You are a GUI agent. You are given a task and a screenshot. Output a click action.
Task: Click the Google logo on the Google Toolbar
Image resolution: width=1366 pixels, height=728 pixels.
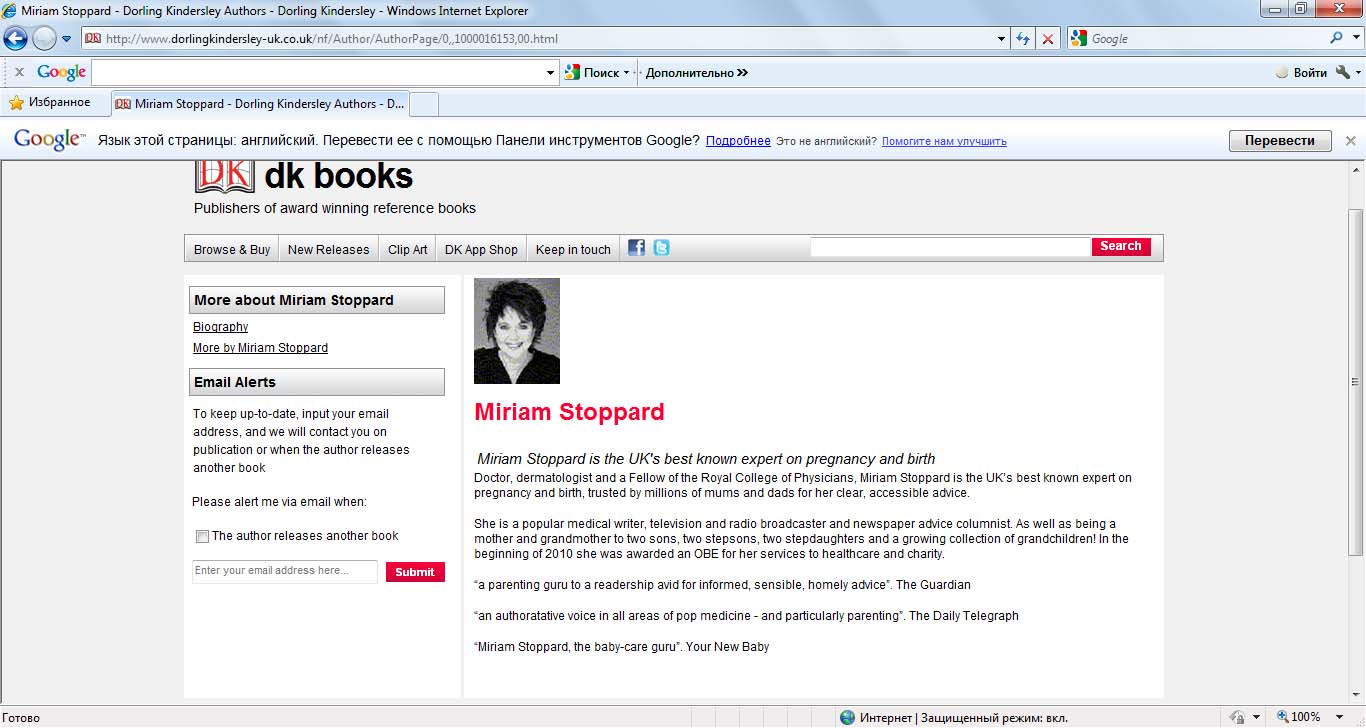pyautogui.click(x=61, y=72)
